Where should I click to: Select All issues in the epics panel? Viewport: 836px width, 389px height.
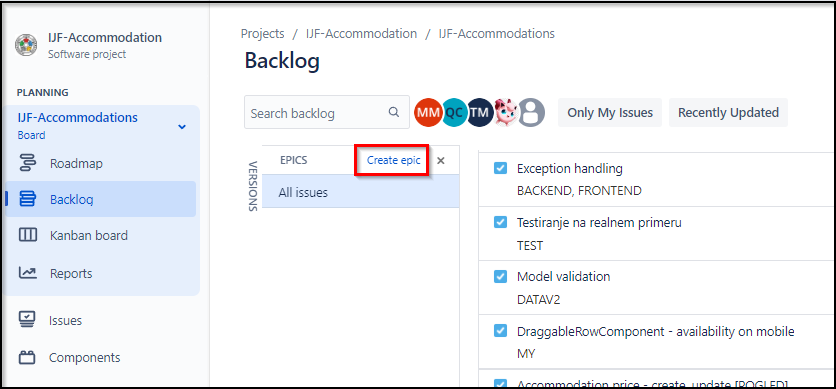(360, 192)
